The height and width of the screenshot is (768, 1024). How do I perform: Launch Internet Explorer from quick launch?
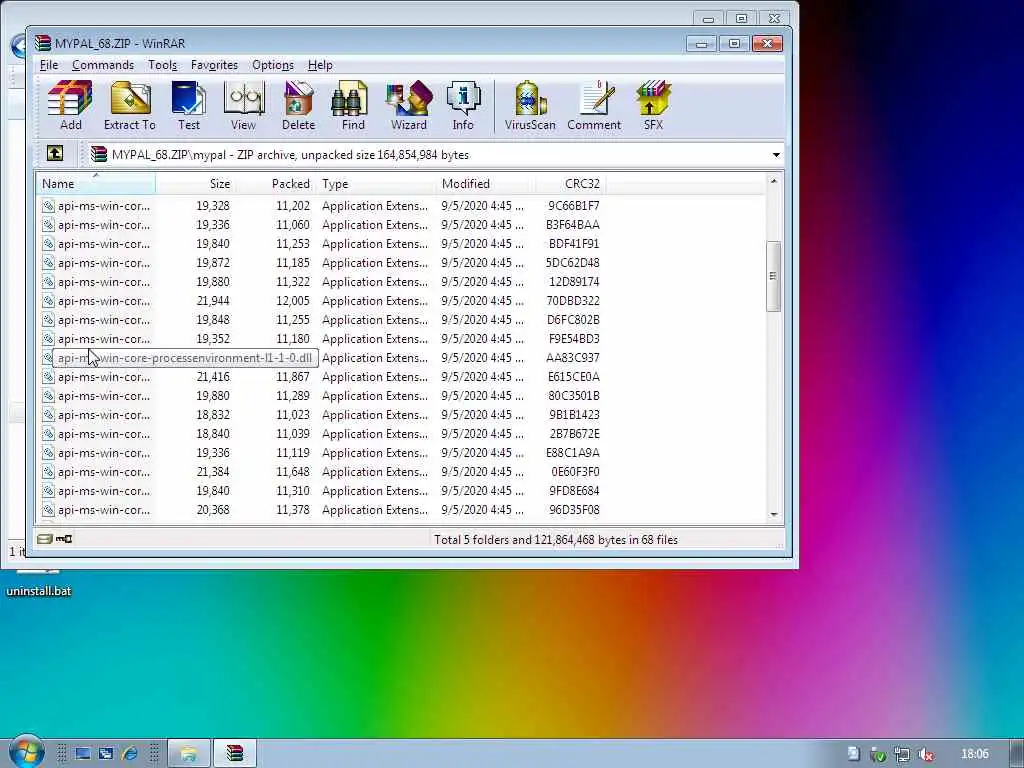[130, 754]
